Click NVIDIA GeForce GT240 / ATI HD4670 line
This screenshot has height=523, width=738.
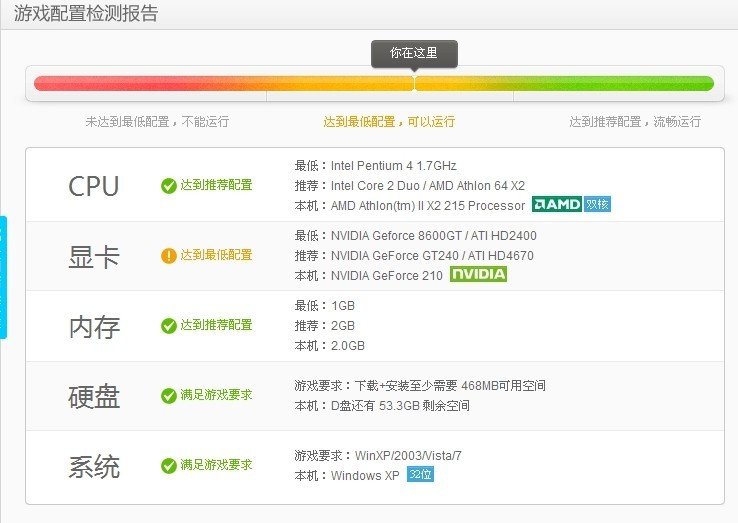[414, 256]
